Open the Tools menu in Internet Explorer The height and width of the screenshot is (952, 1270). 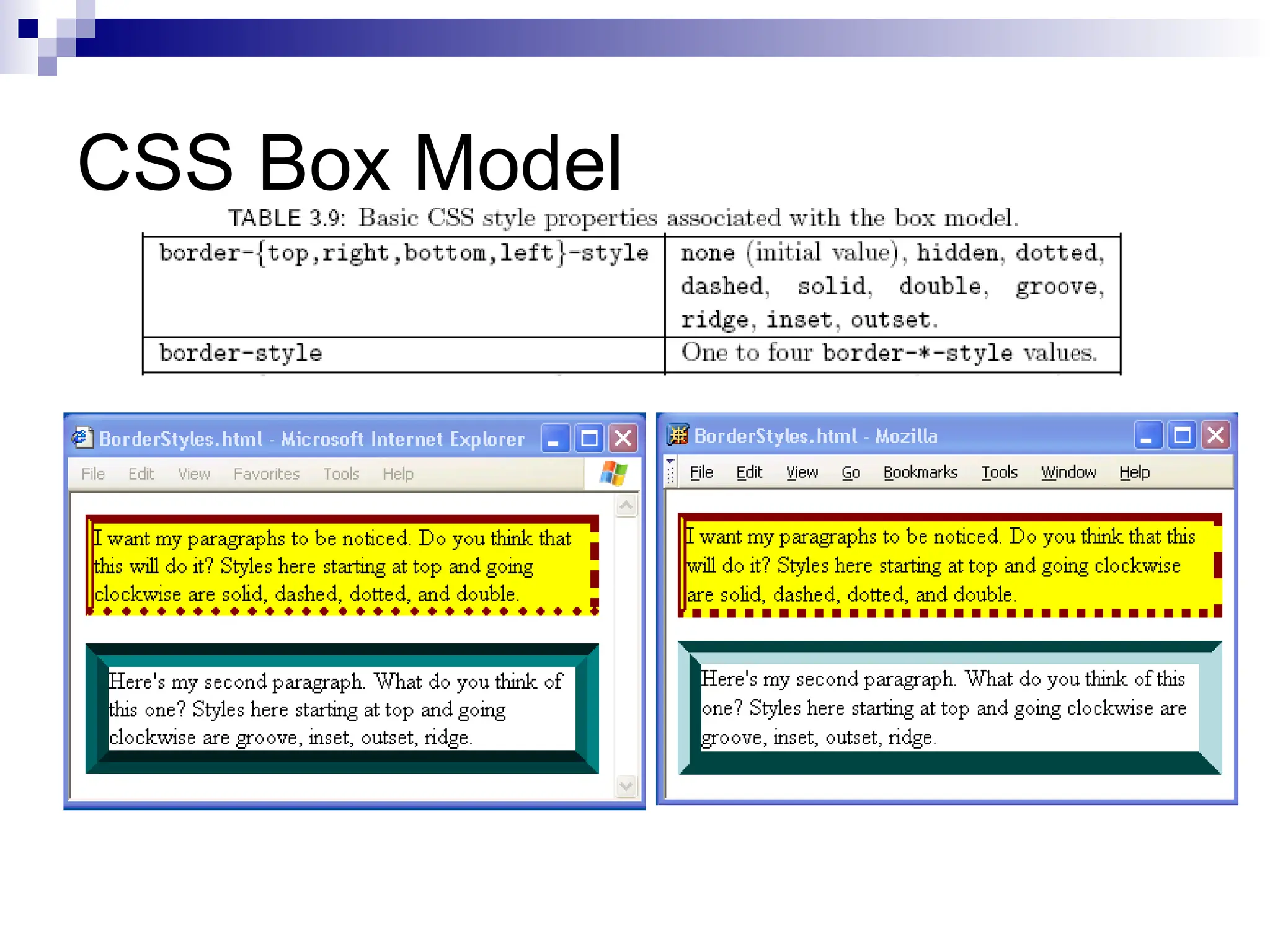pos(341,474)
